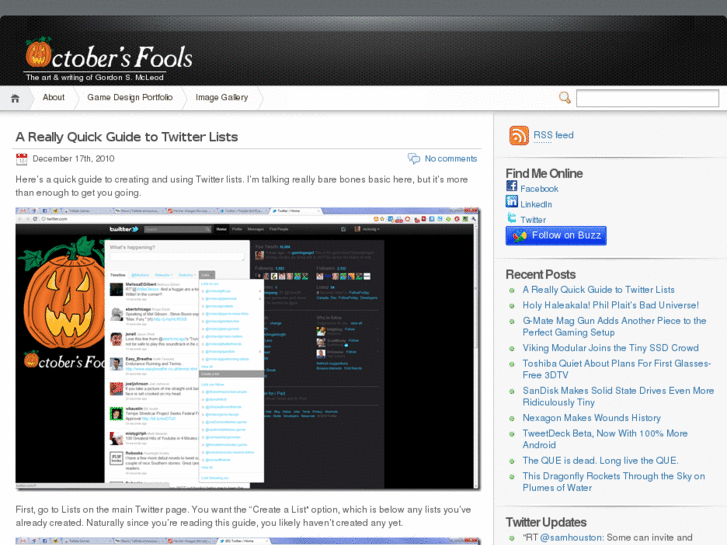The width and height of the screenshot is (727, 545).
Task: Open Game Design Portfolio page
Action: tap(130, 97)
